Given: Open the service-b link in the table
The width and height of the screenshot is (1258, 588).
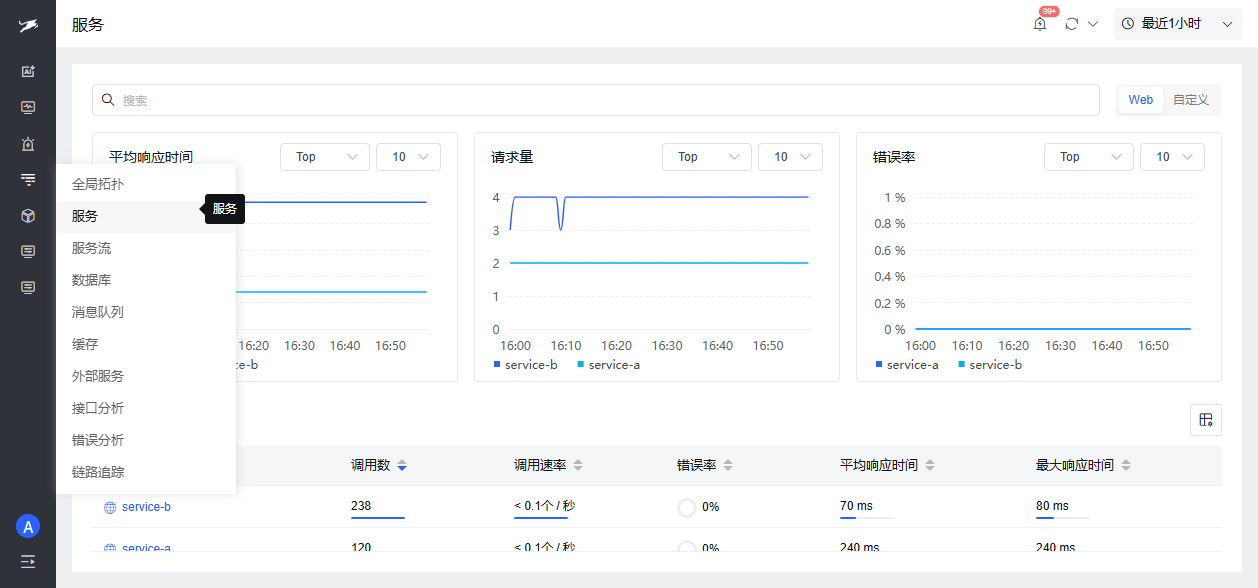Looking at the screenshot, I should (146, 507).
